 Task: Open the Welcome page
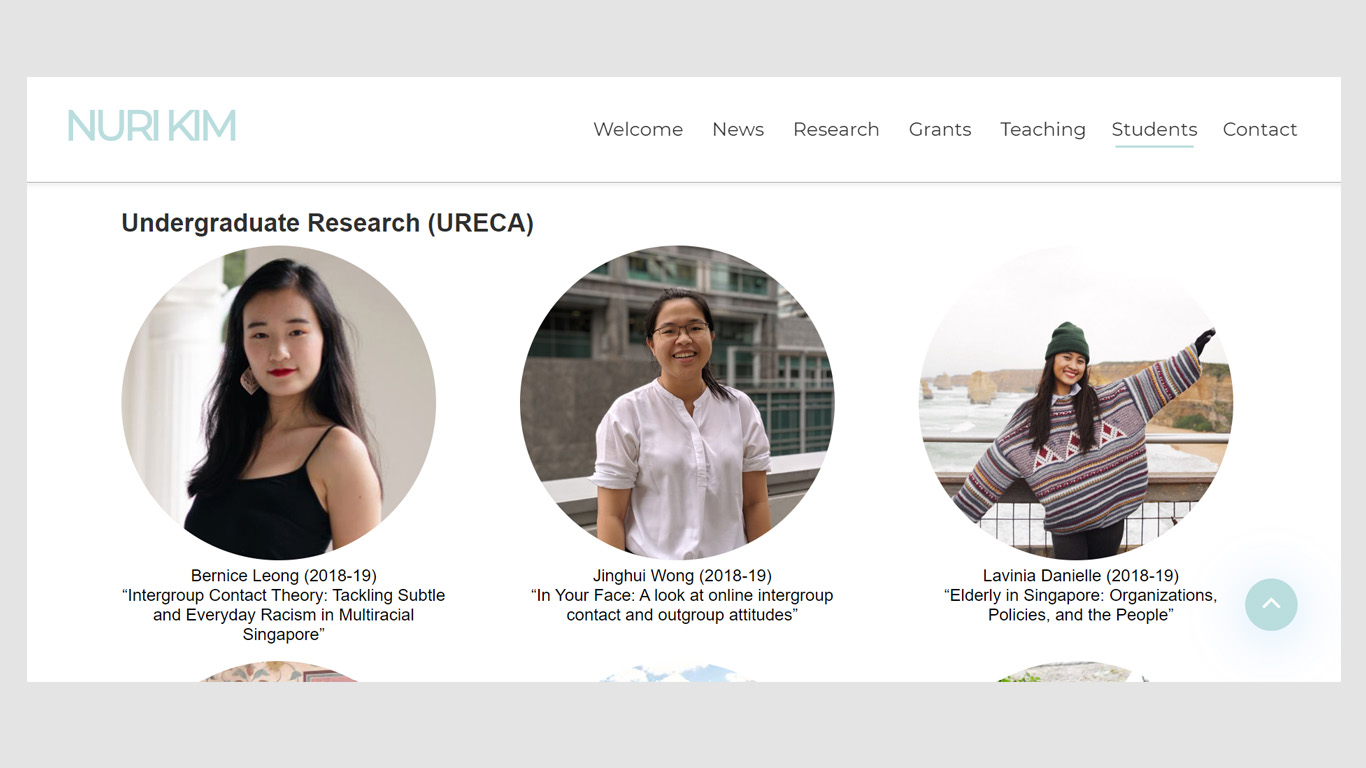(x=638, y=129)
